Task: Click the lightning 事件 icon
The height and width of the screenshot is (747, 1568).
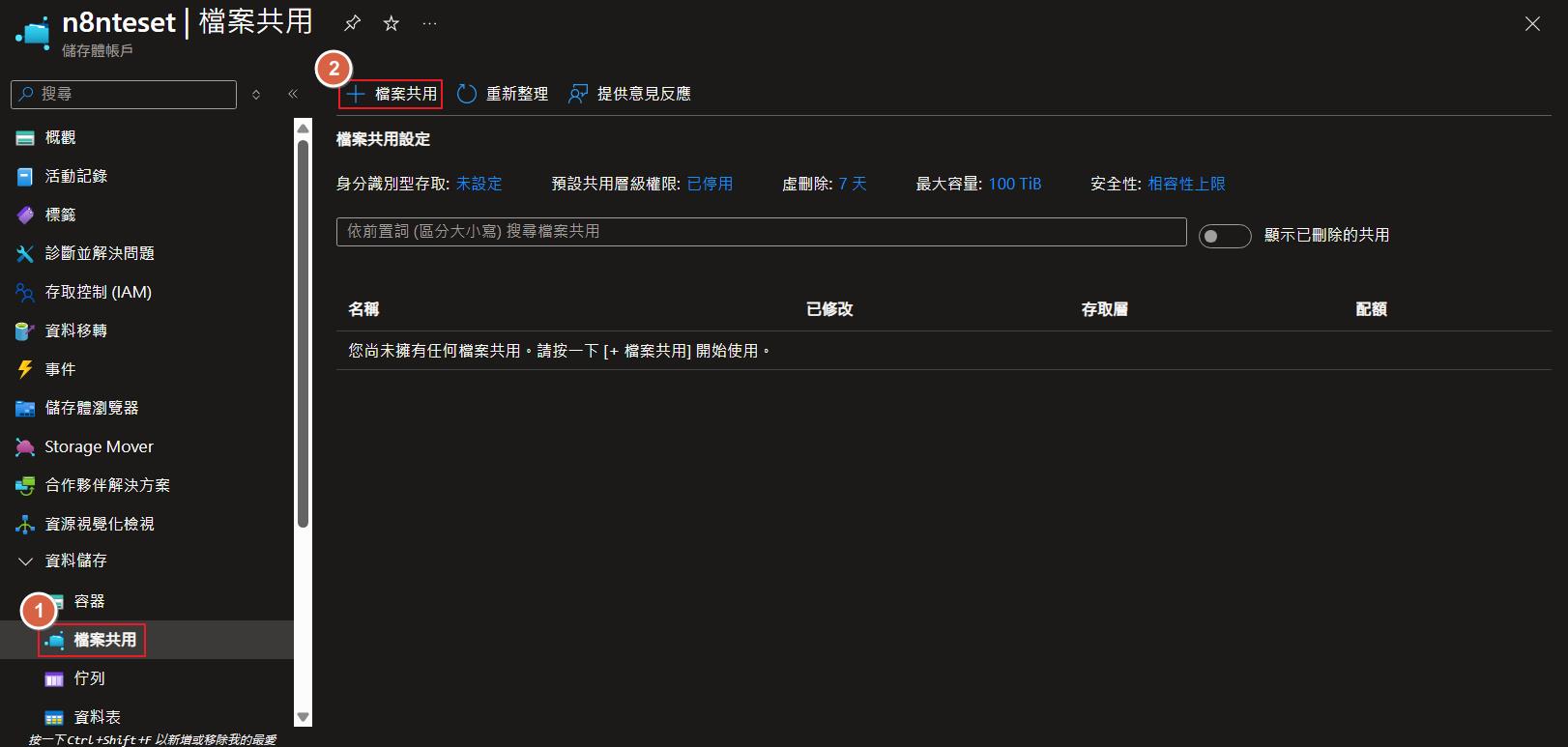Action: pyautogui.click(x=25, y=369)
